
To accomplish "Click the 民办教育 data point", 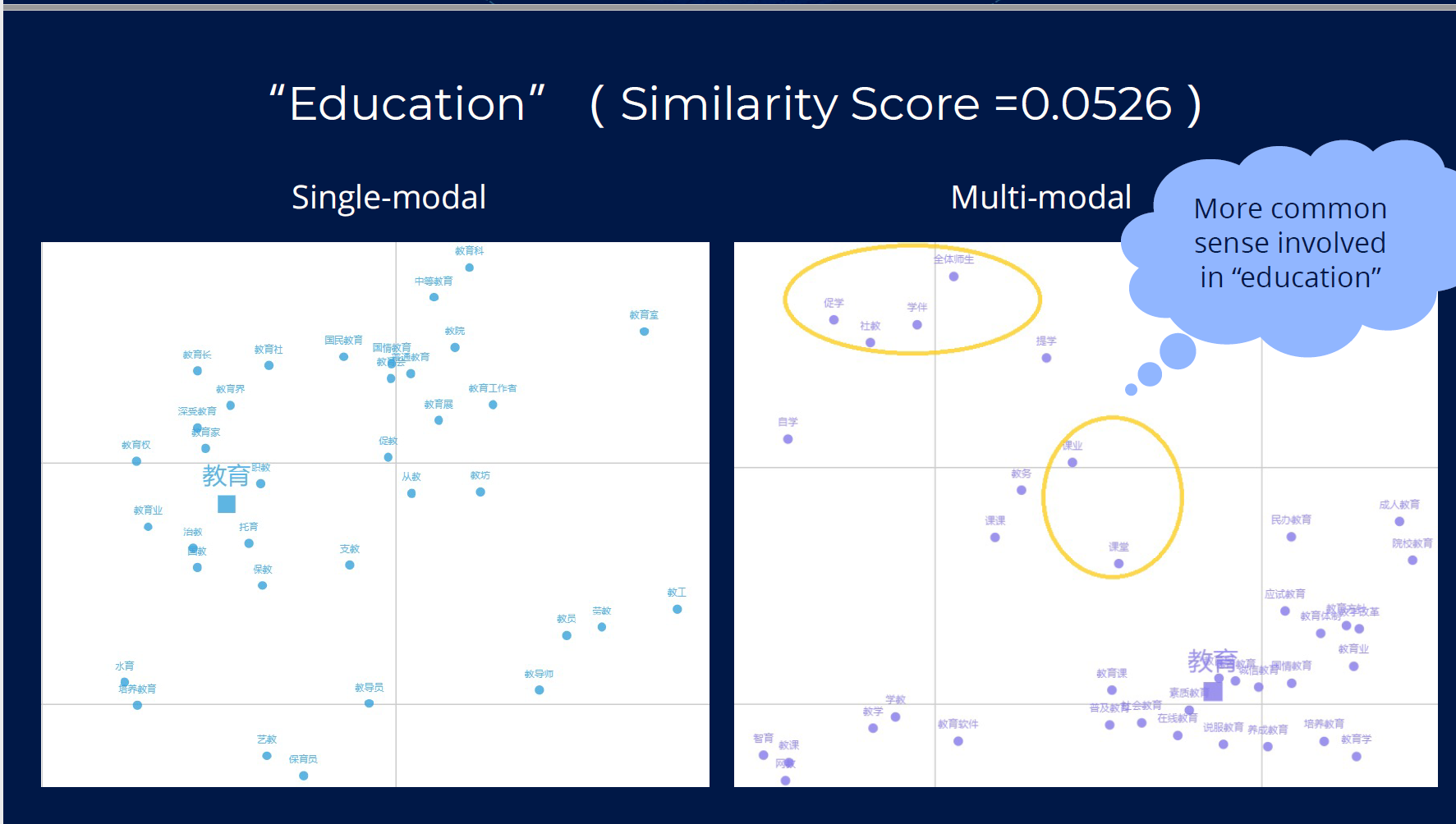I will tap(1291, 537).
